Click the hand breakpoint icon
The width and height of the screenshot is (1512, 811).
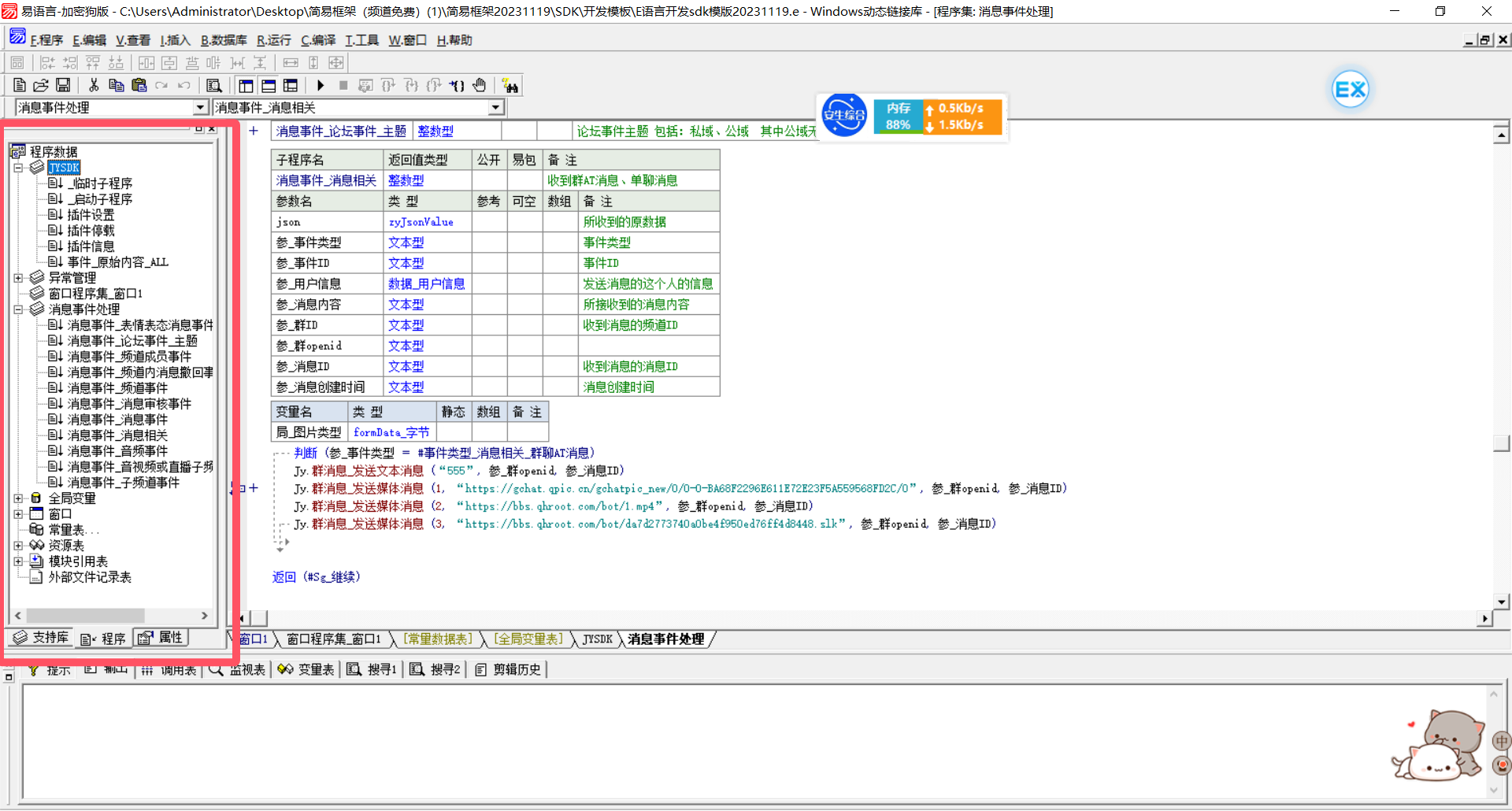(480, 85)
